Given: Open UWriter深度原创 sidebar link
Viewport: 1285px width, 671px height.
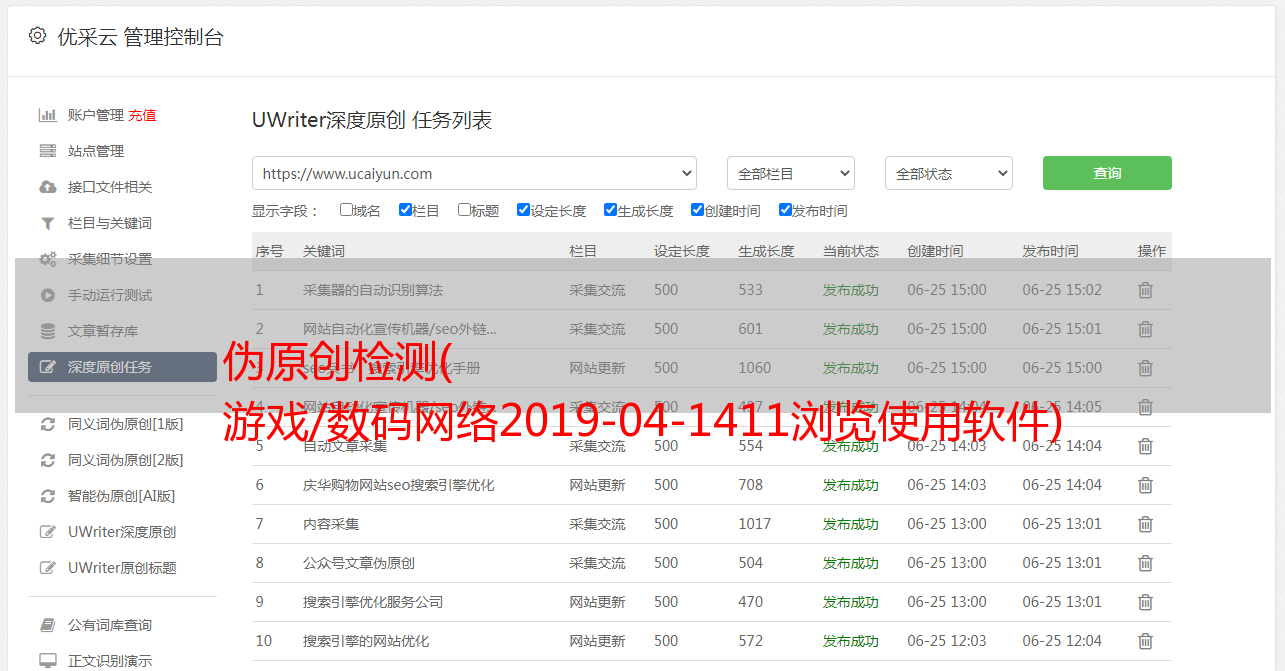Looking at the screenshot, I should [x=122, y=532].
